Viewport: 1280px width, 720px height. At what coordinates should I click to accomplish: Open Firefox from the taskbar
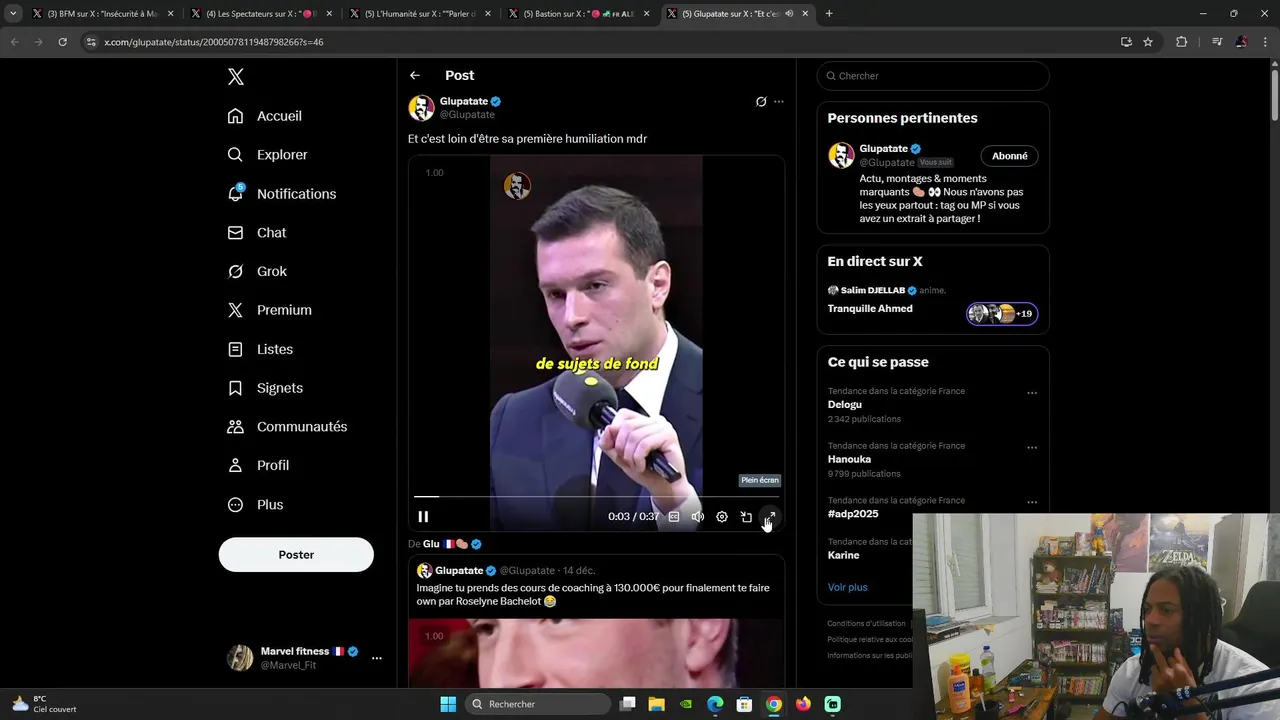tap(803, 704)
